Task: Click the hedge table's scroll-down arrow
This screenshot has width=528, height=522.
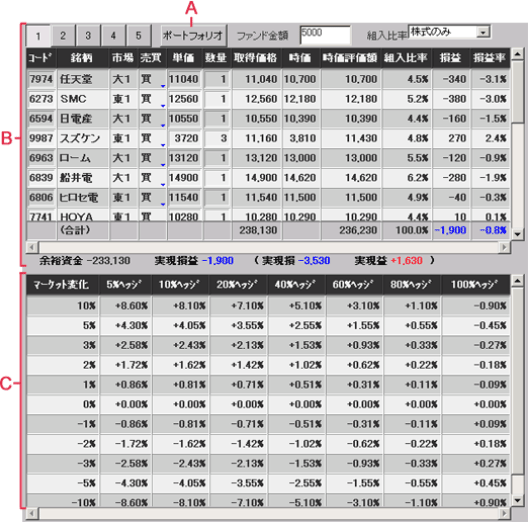Action: click(518, 500)
